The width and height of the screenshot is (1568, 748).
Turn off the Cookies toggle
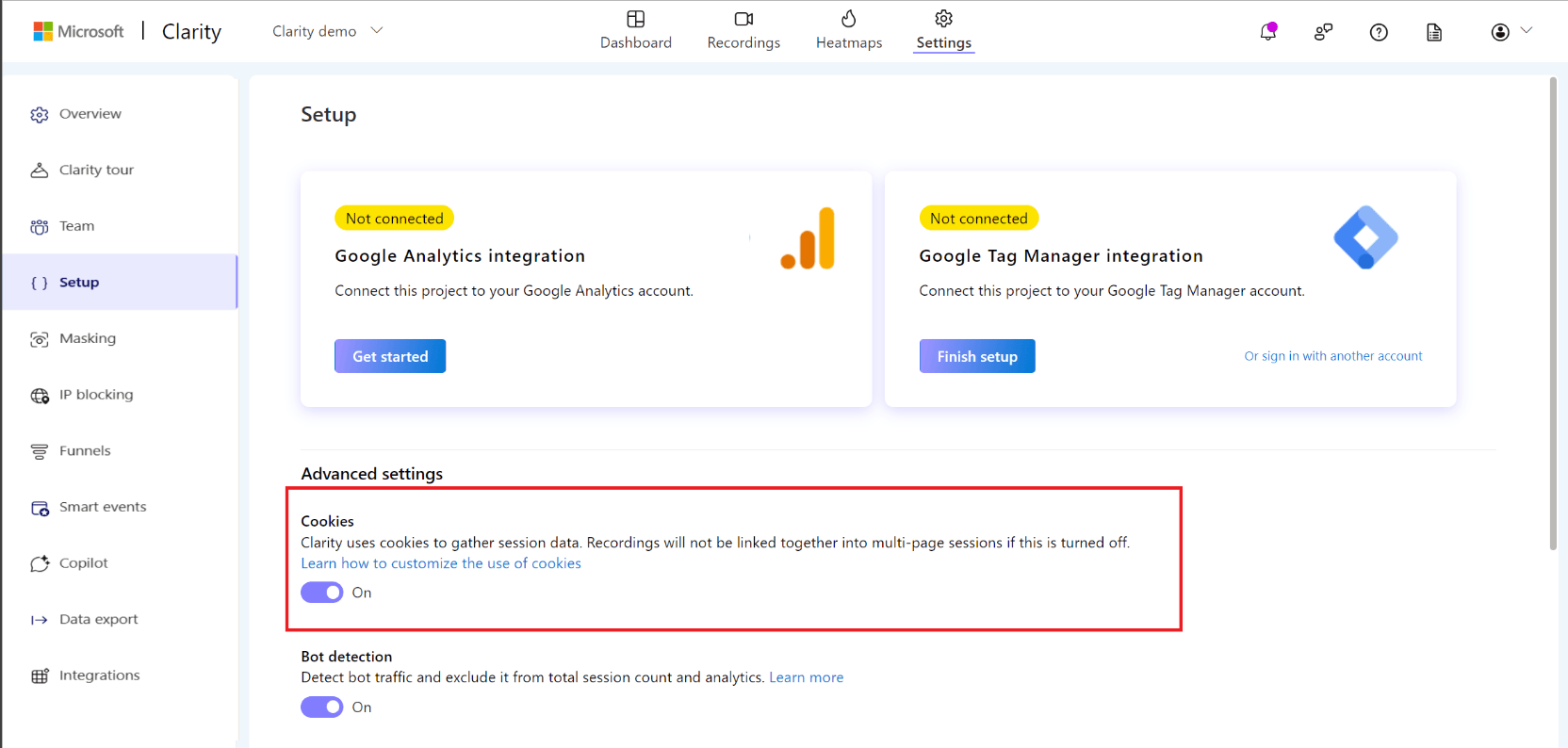click(x=322, y=593)
